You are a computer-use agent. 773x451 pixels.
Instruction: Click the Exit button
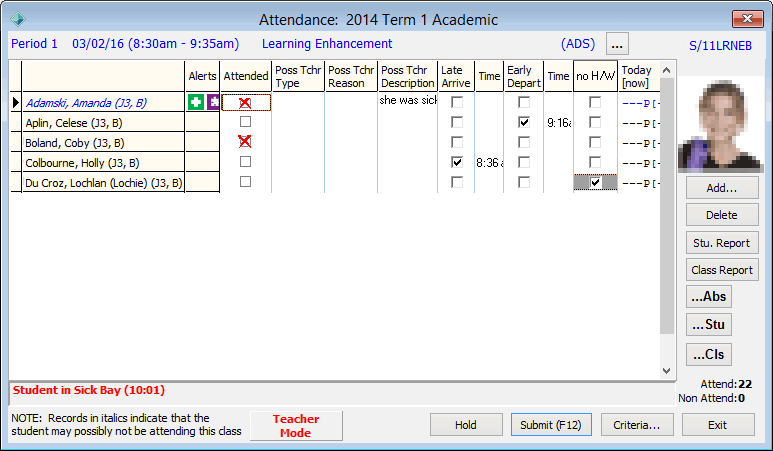(718, 425)
